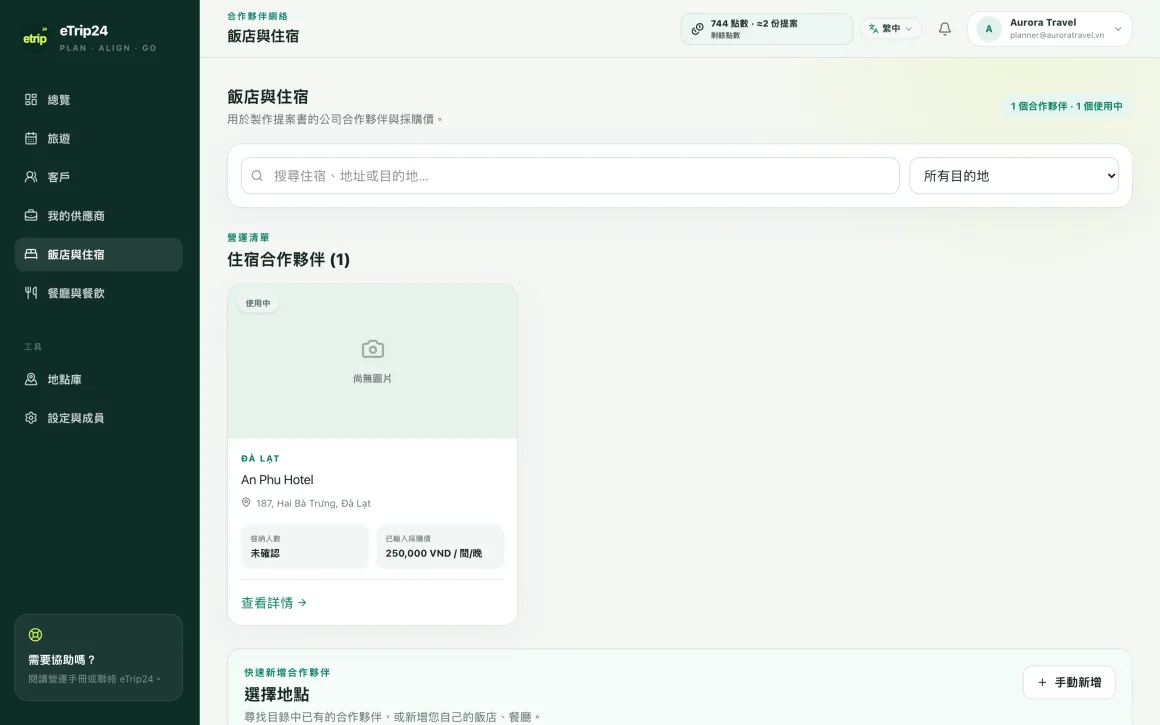The height and width of the screenshot is (725, 1160).
Task: Click the ĐÀ LẠT destination label
Action: (x=260, y=459)
